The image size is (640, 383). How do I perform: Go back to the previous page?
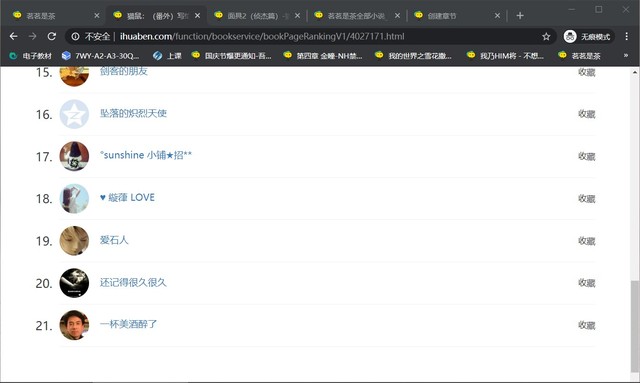click(x=13, y=36)
